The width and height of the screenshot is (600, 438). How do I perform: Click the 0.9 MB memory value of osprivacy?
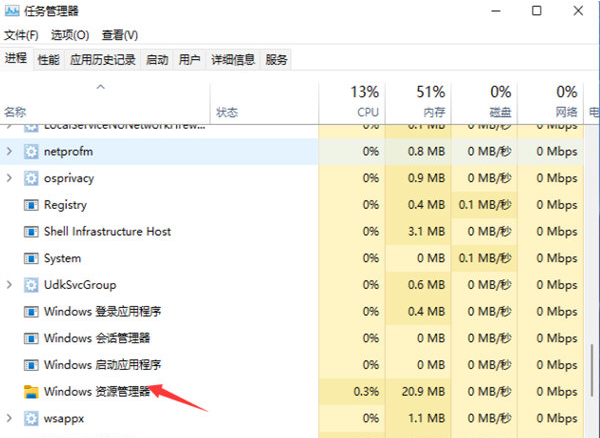pyautogui.click(x=426, y=178)
